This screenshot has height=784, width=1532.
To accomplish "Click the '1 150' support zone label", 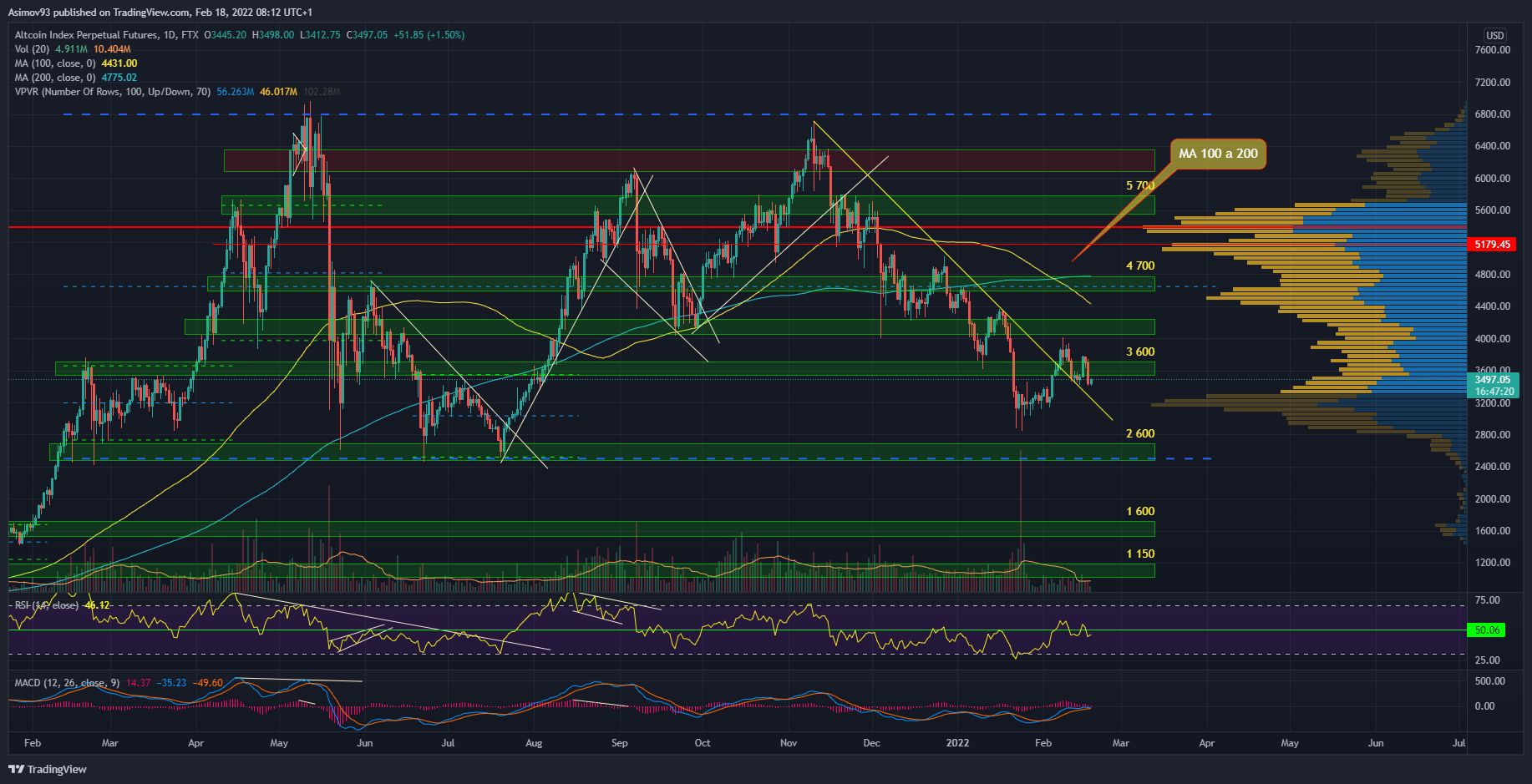I will tap(1139, 554).
